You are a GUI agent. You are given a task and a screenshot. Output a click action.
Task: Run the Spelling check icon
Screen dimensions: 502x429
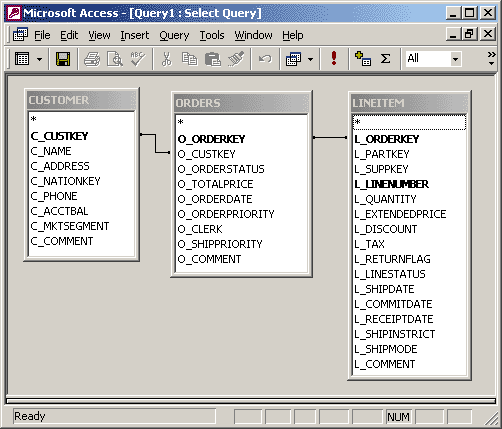[138, 59]
